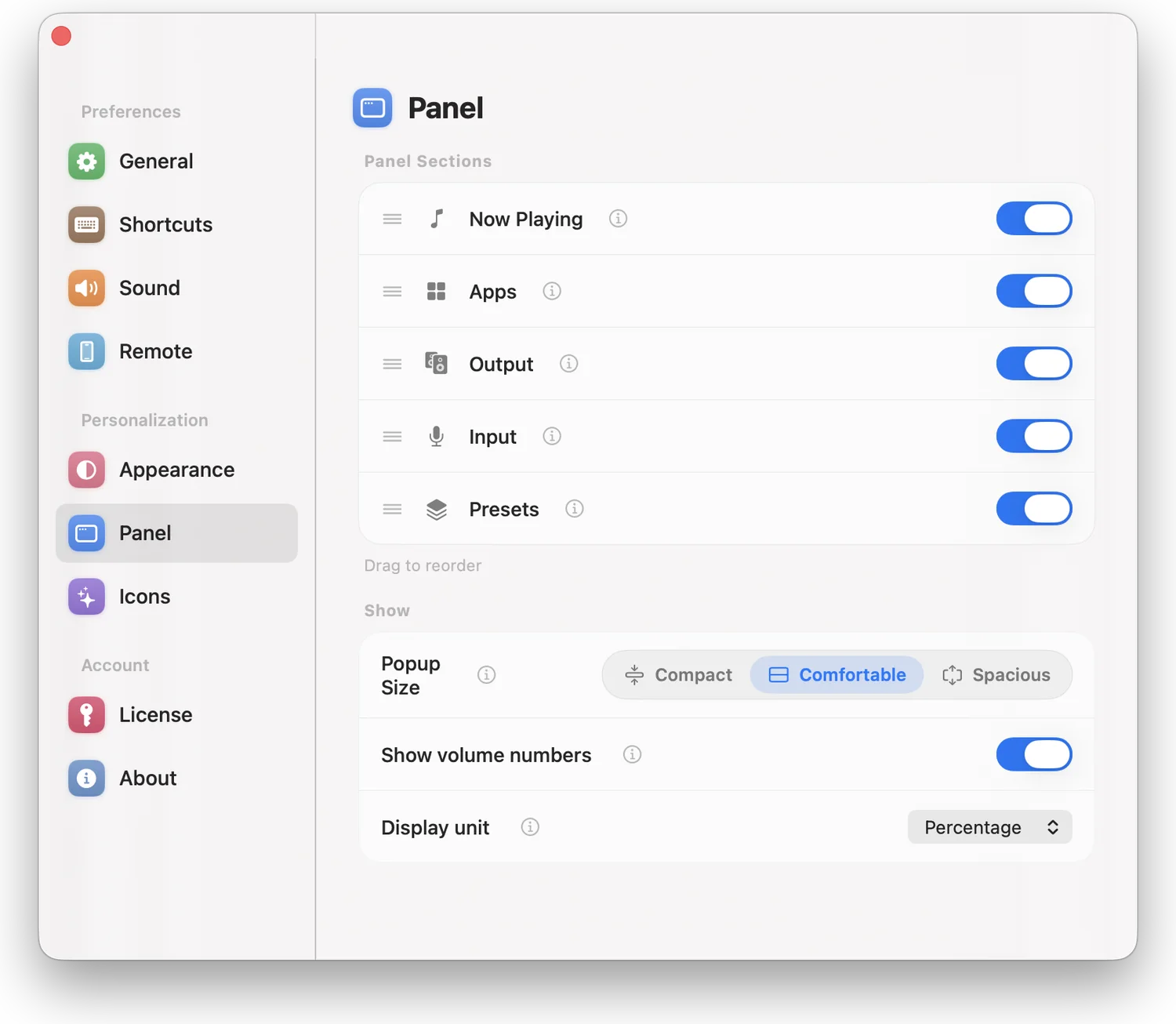Click the Now Playing label
The image size is (1176, 1024).
click(x=526, y=220)
